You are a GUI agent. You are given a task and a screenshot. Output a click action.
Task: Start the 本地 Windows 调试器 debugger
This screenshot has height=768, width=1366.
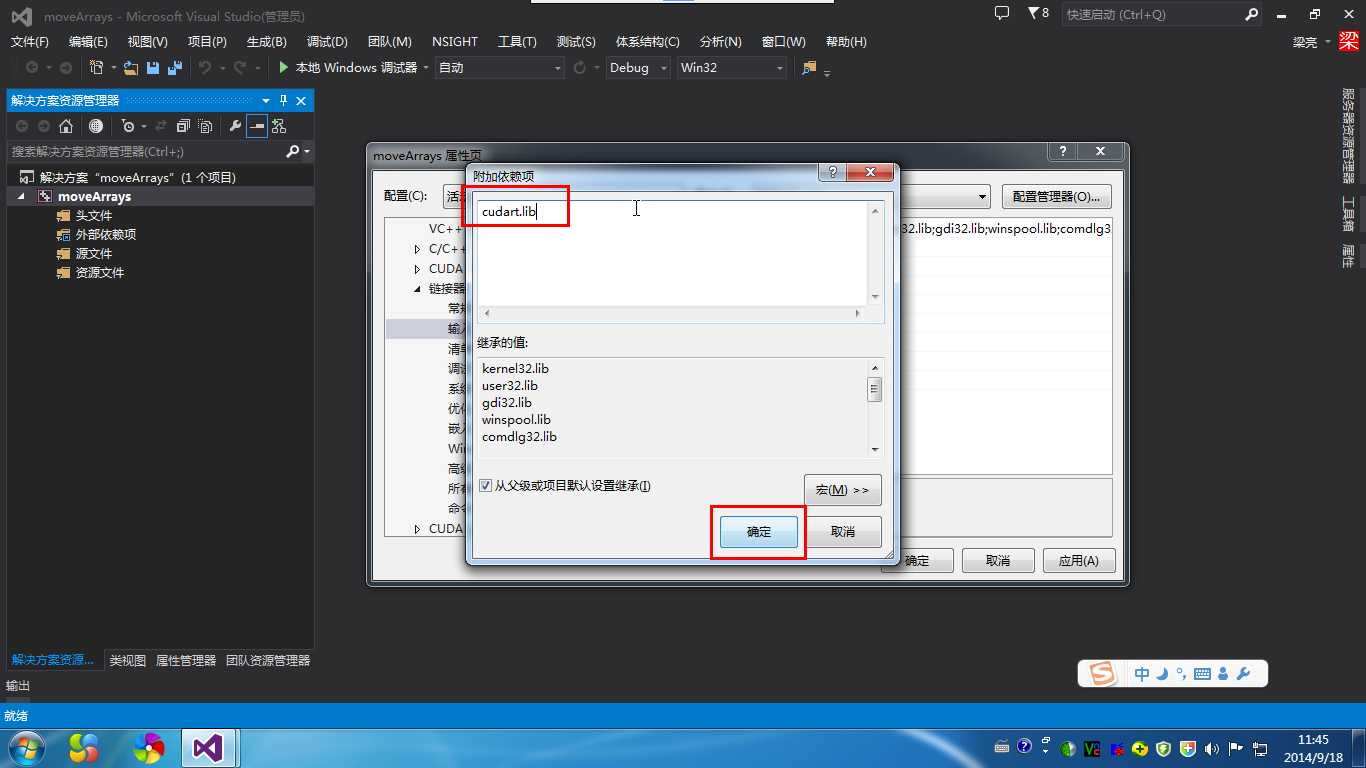click(347, 67)
